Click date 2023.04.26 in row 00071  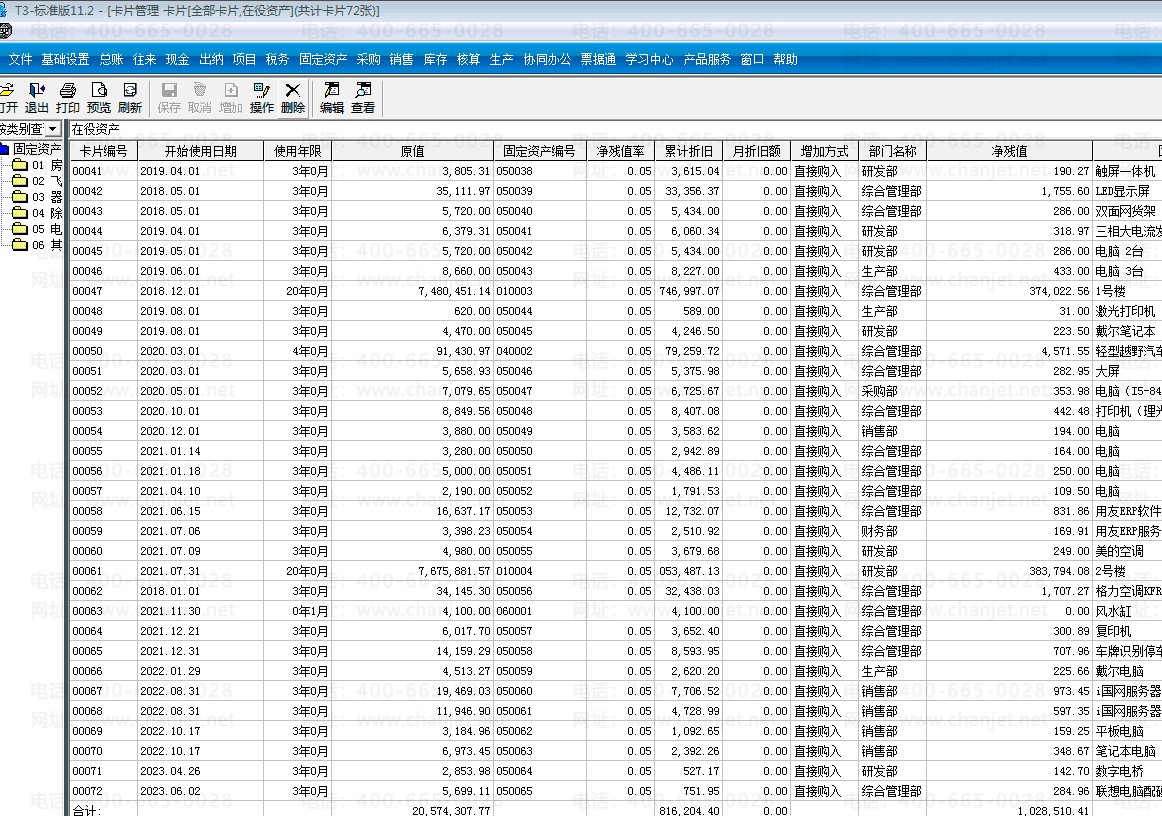pyautogui.click(x=200, y=772)
